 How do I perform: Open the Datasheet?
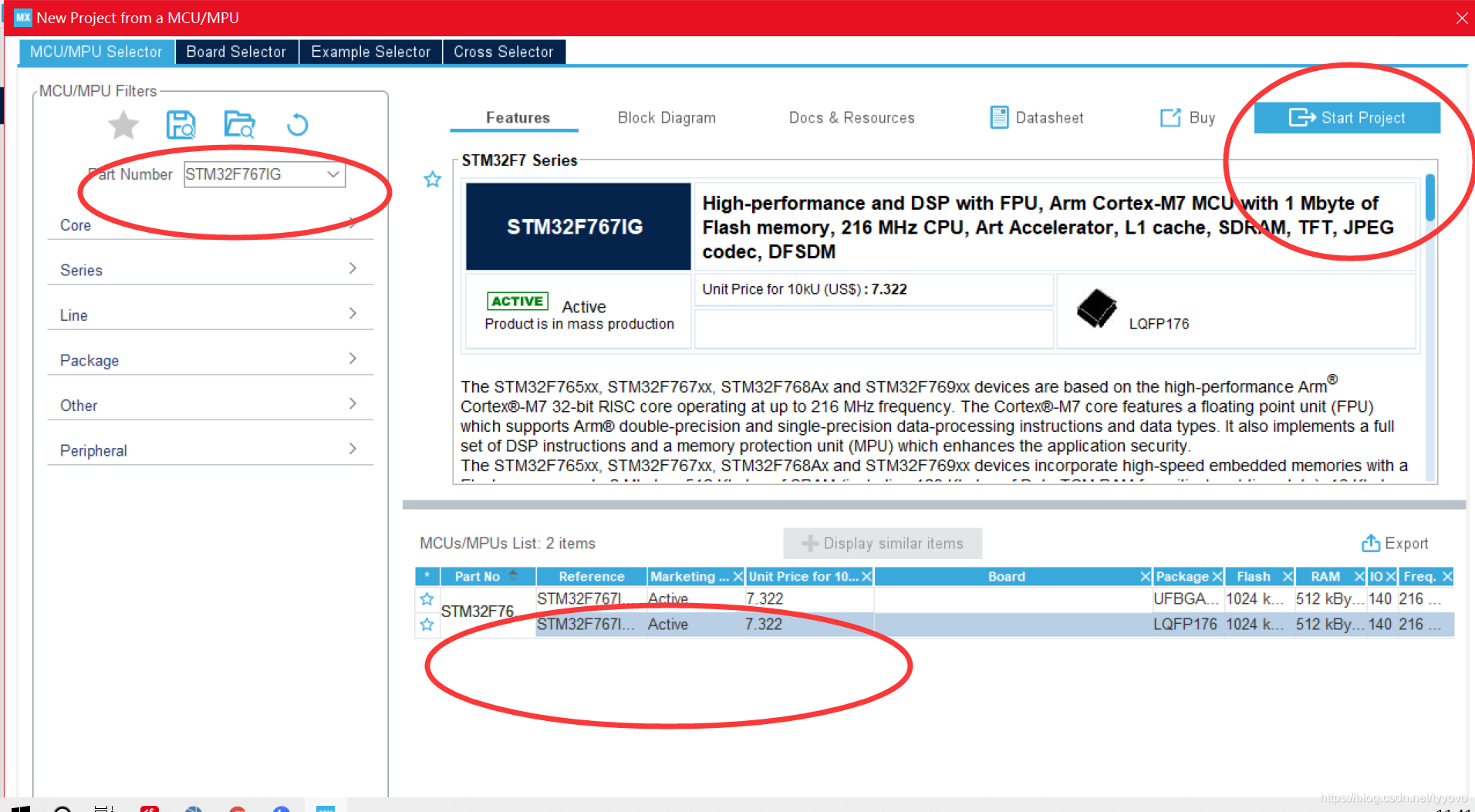pyautogui.click(x=1037, y=118)
